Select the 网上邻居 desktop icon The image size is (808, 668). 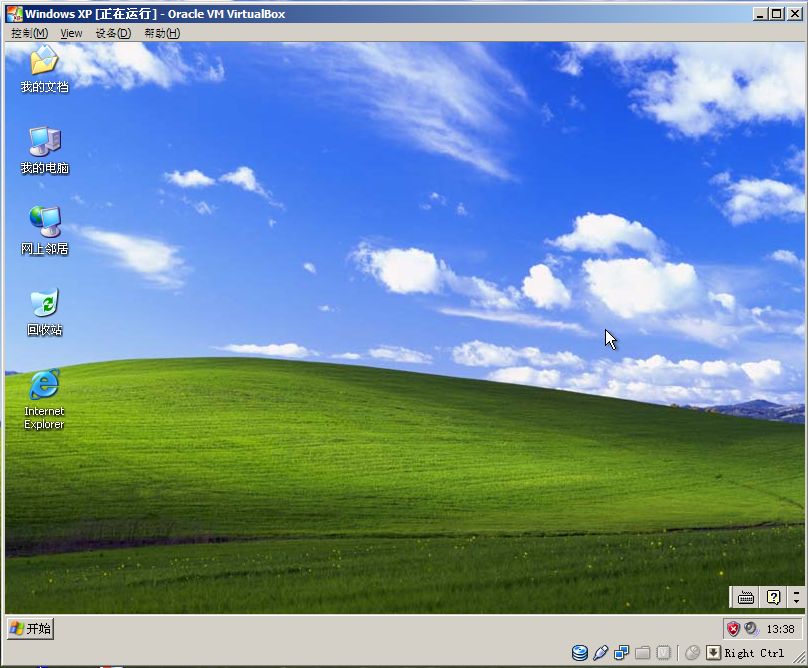pos(44,231)
